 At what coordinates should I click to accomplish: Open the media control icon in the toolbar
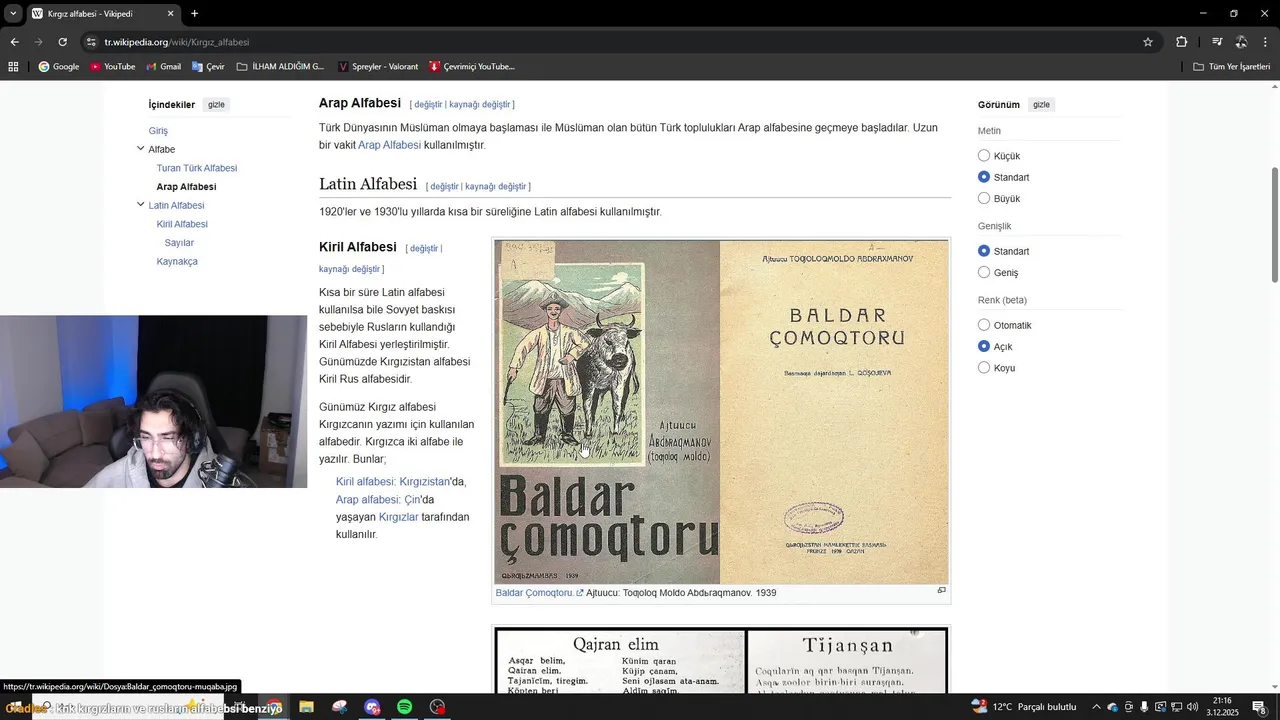click(1217, 42)
